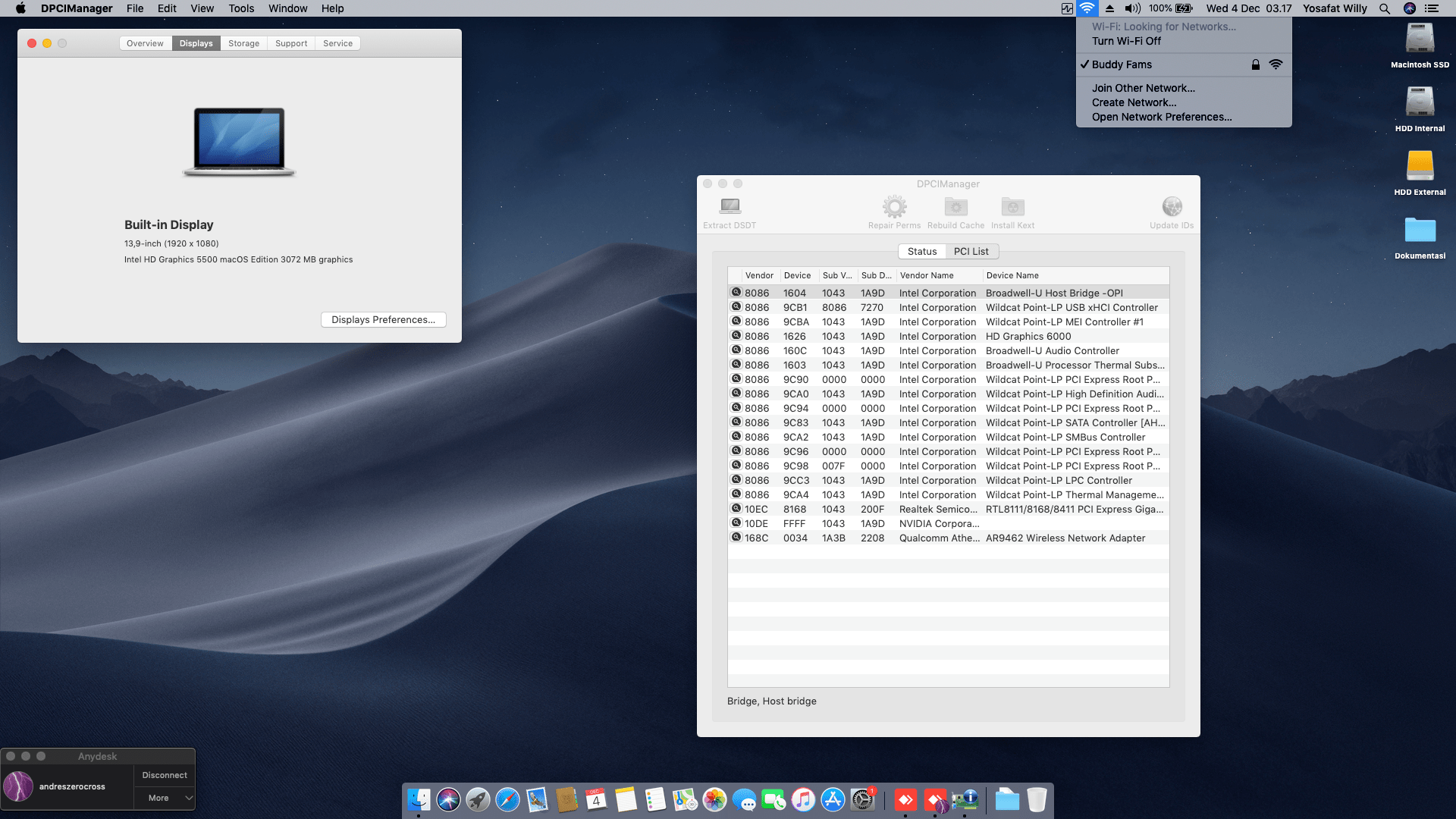1456x819 pixels.
Task: Click the Extract DSDT toolbar icon
Action: point(730,207)
